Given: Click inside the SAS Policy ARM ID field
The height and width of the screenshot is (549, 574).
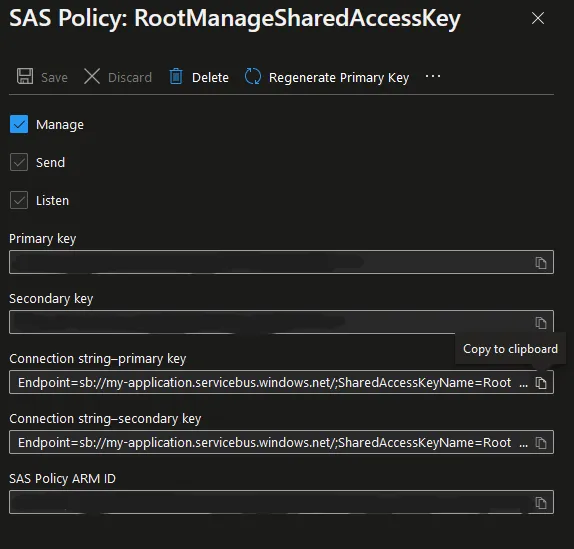Looking at the screenshot, I should tap(281, 502).
